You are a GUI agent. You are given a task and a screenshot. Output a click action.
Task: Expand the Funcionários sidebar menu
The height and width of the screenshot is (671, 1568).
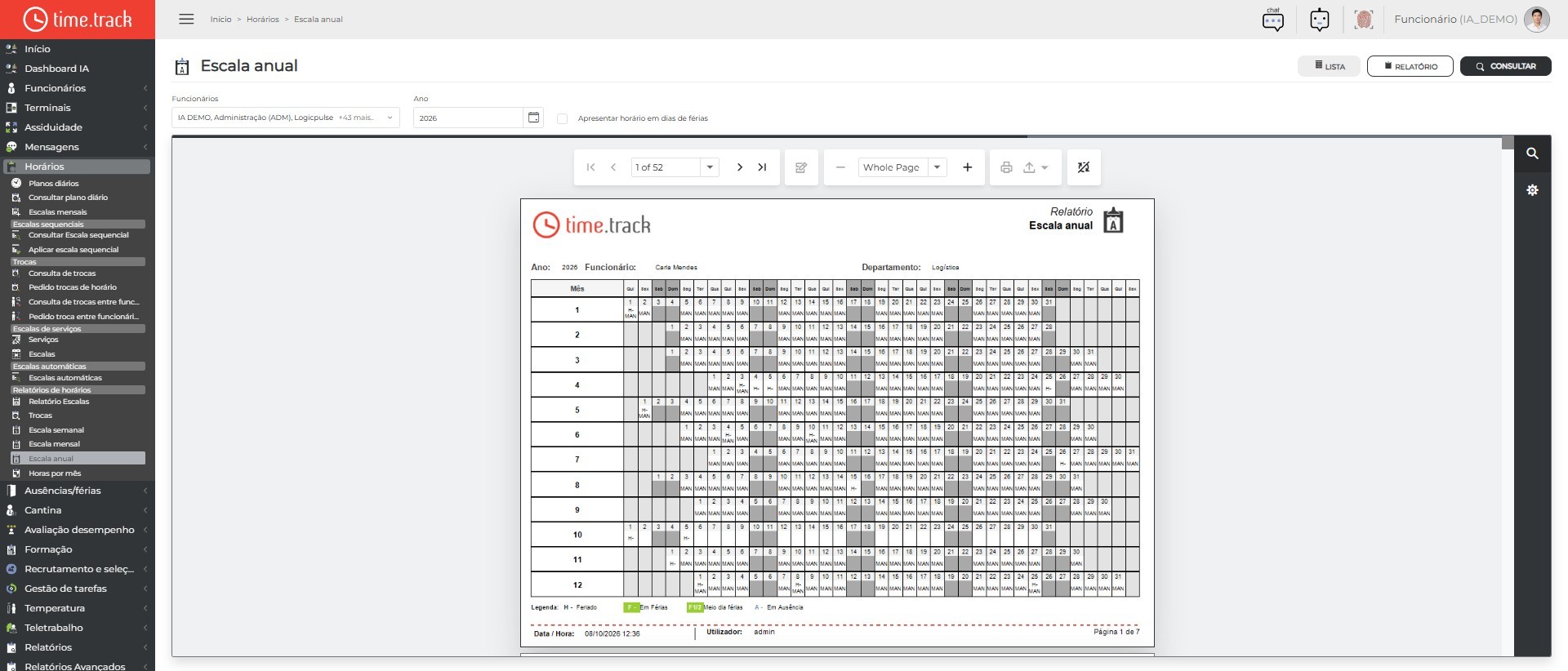coord(77,88)
